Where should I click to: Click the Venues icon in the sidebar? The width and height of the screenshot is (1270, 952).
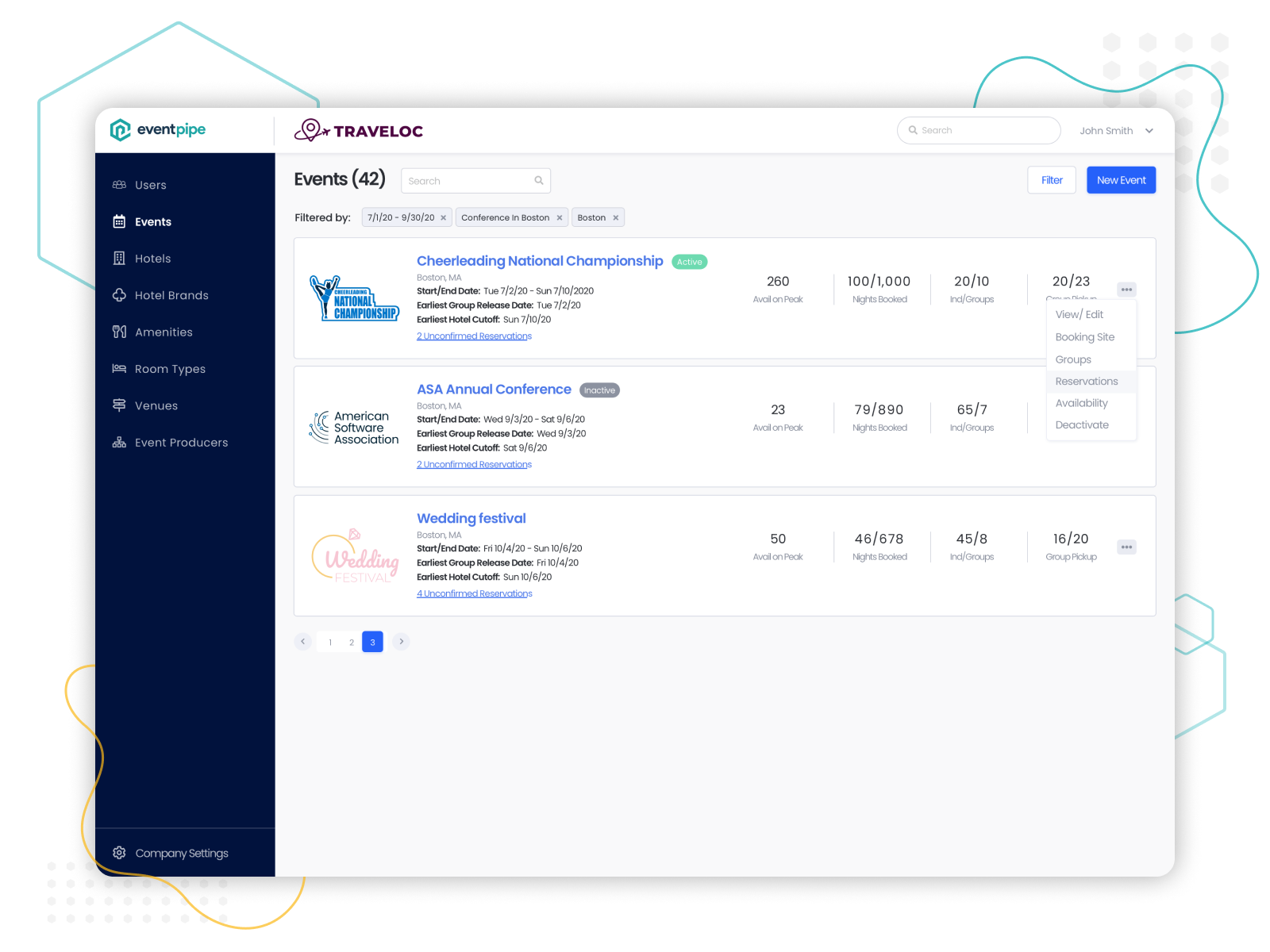119,405
